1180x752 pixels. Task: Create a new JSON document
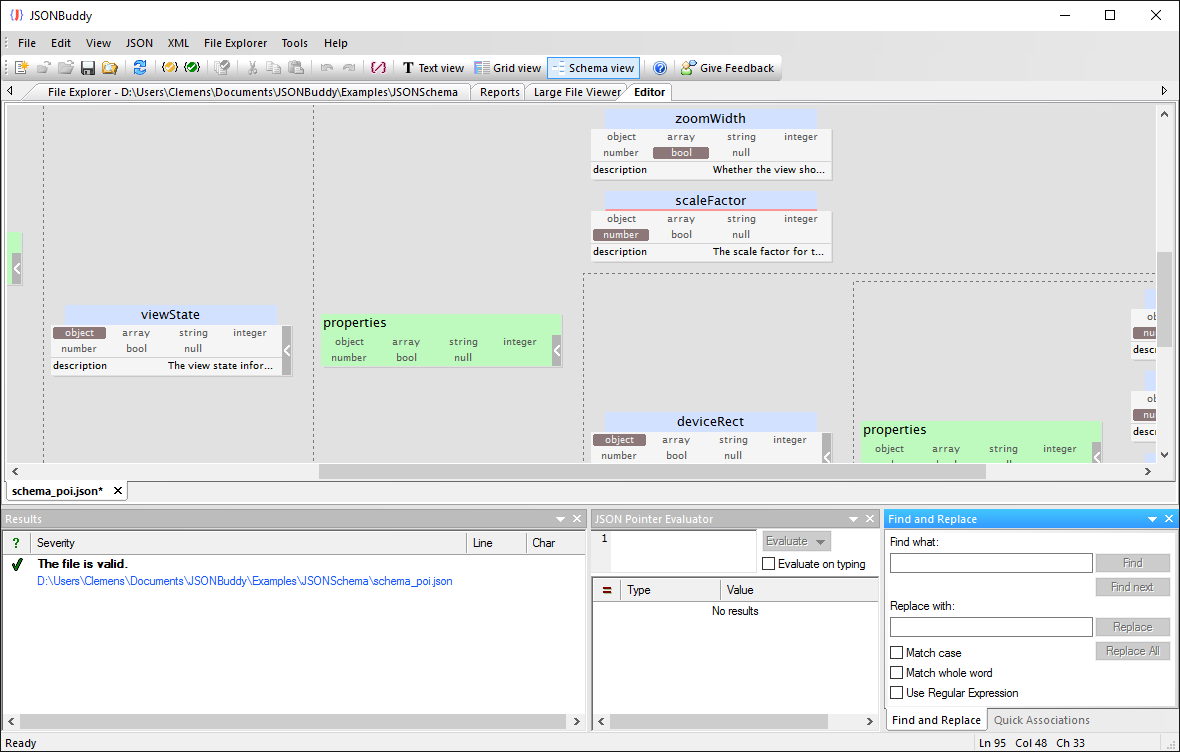(21, 67)
